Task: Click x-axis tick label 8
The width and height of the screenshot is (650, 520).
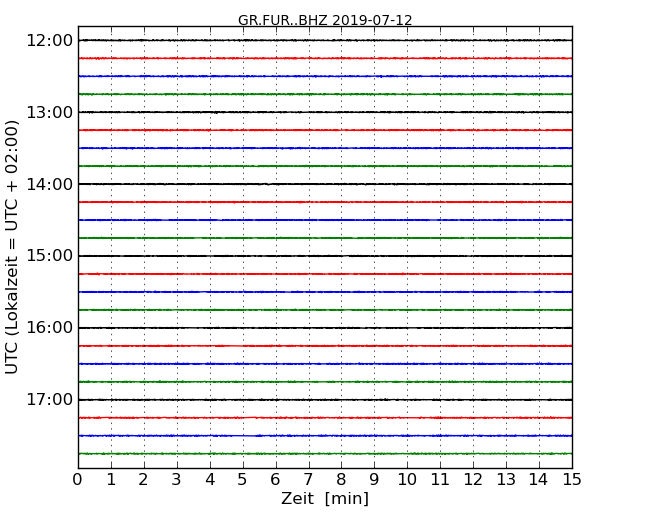Action: [341, 480]
